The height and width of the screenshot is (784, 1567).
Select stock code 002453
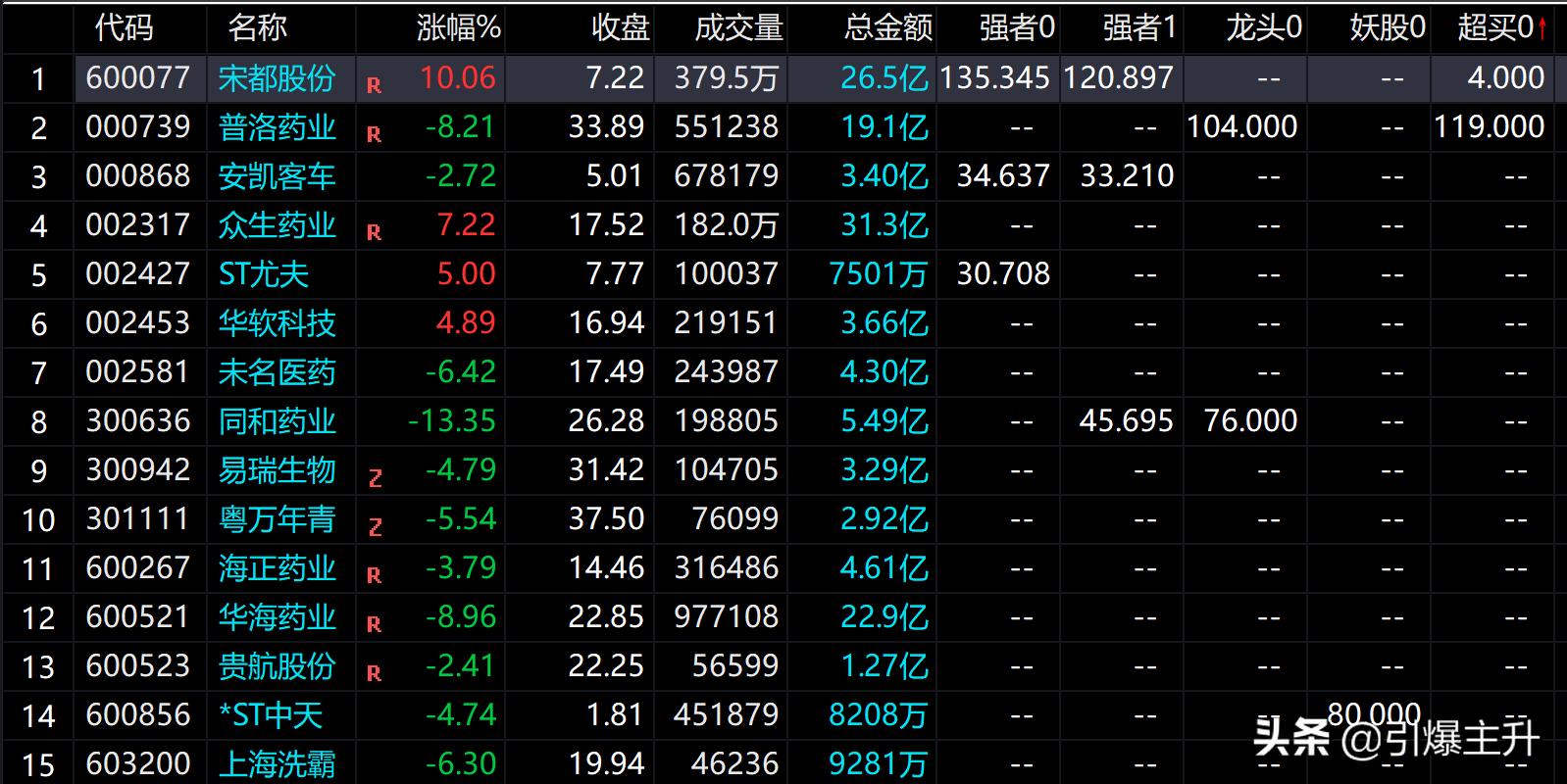138,322
